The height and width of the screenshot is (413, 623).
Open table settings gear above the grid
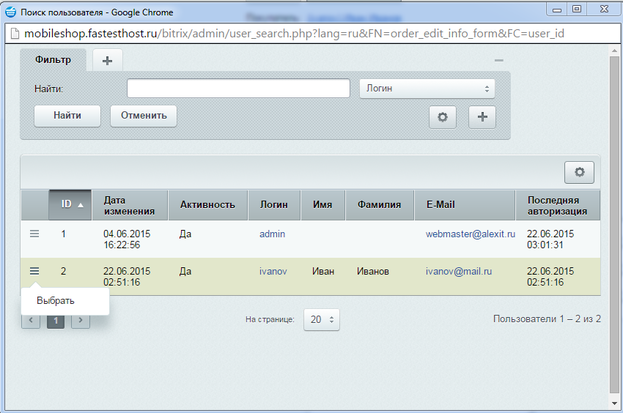pos(579,172)
